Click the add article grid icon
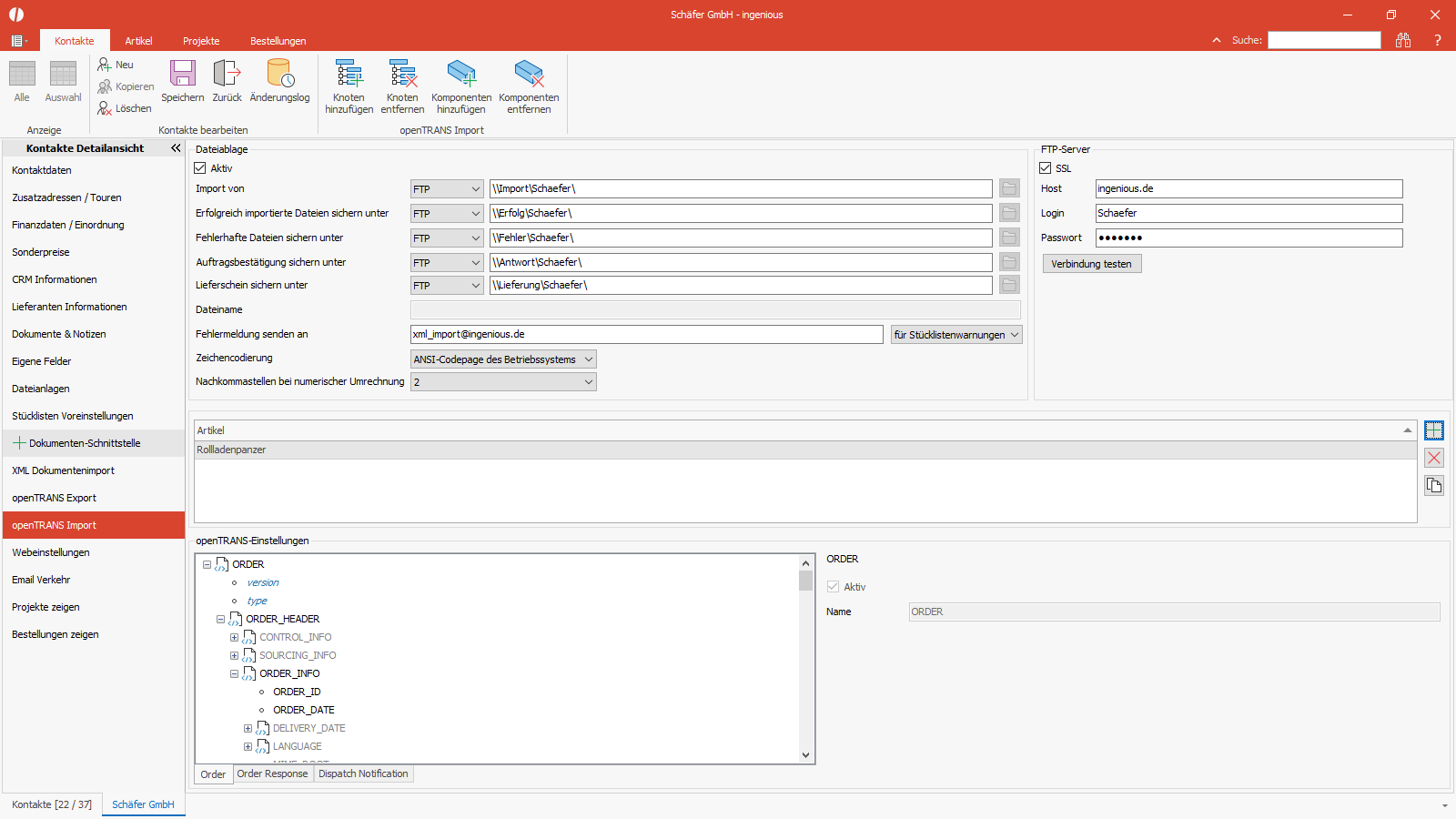The width and height of the screenshot is (1456, 819). click(x=1434, y=430)
